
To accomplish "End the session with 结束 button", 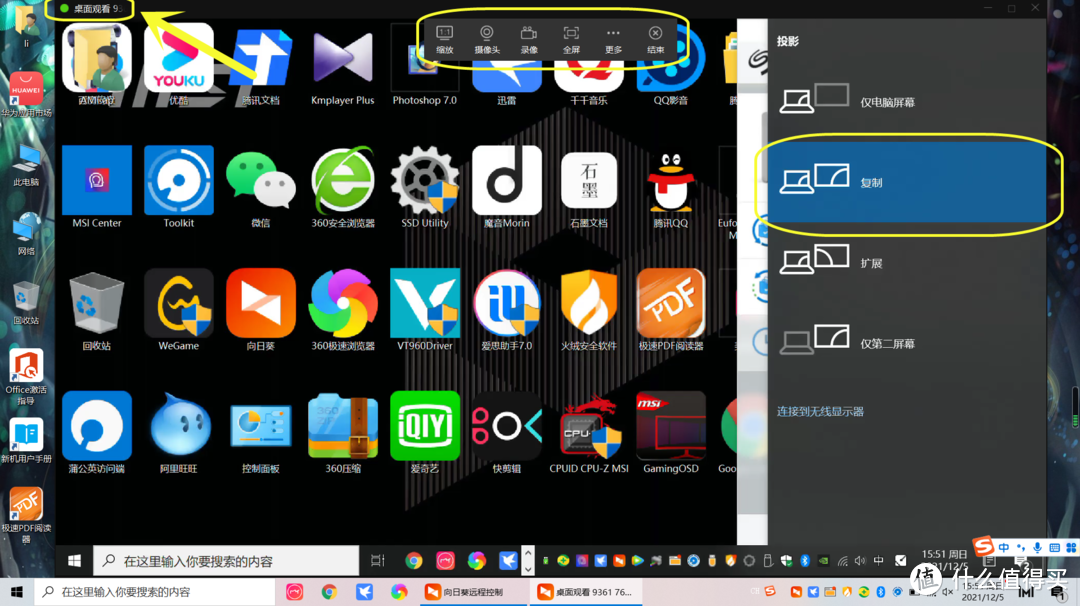I will pyautogui.click(x=655, y=40).
